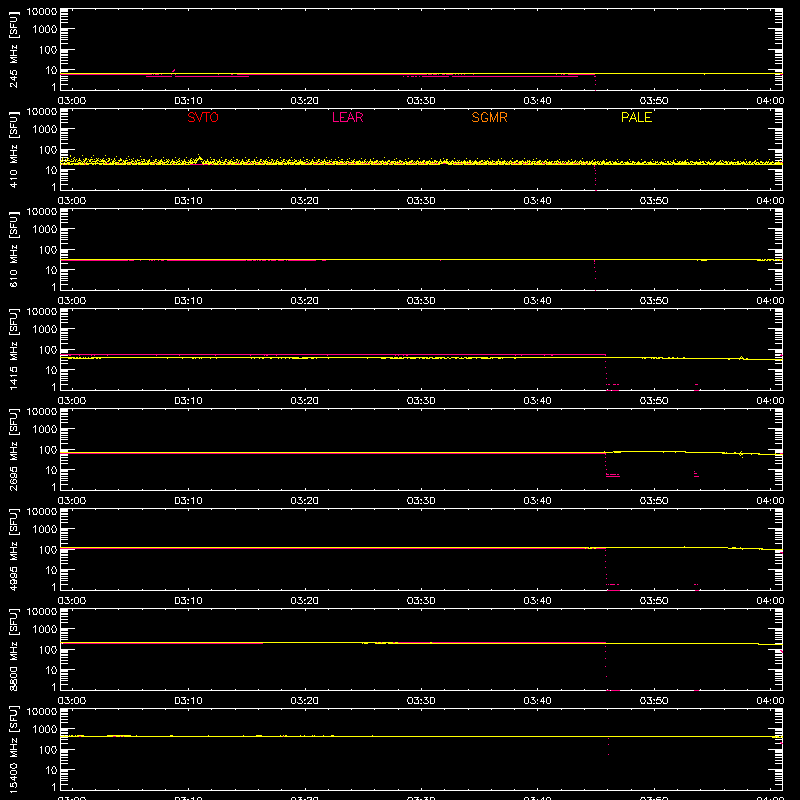Select the yellow PALE station label
Image resolution: width=800 pixels, height=800 pixels.
click(636, 117)
